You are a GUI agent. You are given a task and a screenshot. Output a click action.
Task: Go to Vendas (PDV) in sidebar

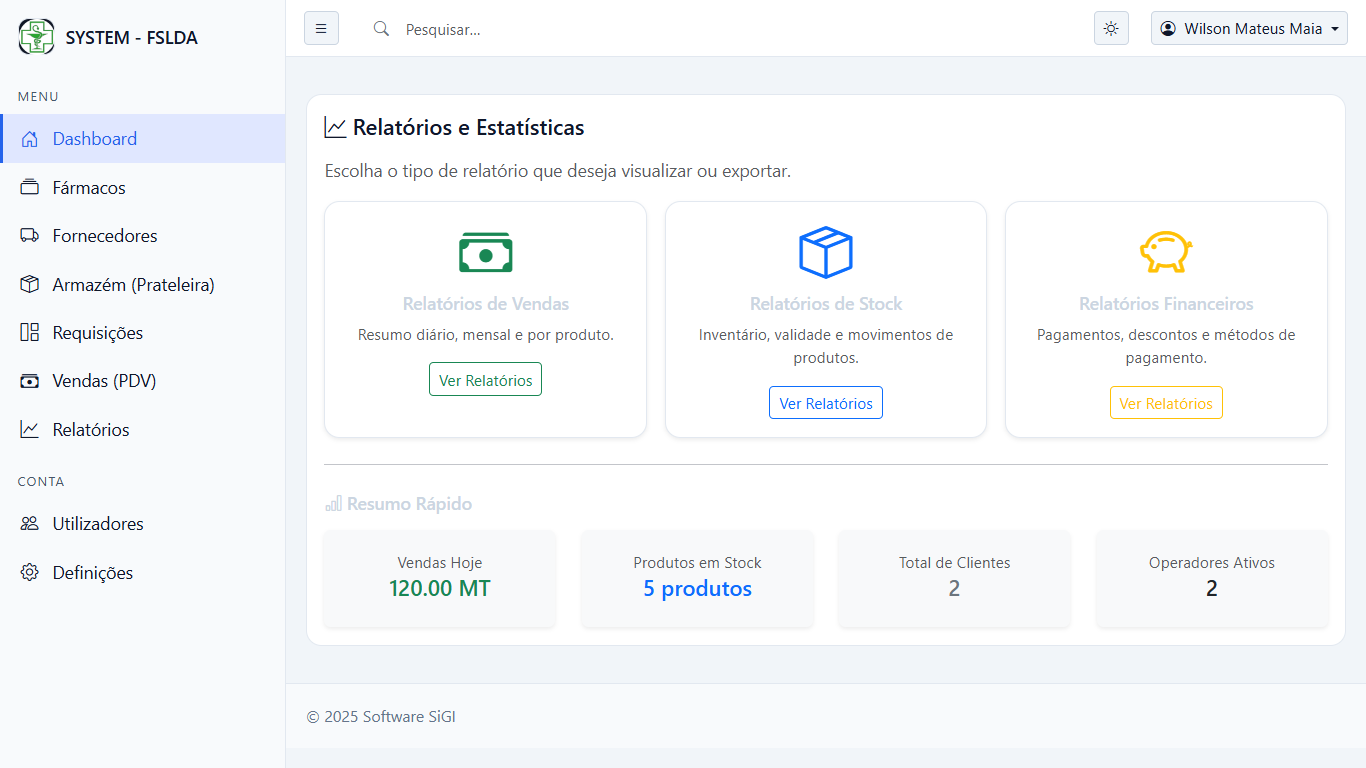[x=104, y=381]
